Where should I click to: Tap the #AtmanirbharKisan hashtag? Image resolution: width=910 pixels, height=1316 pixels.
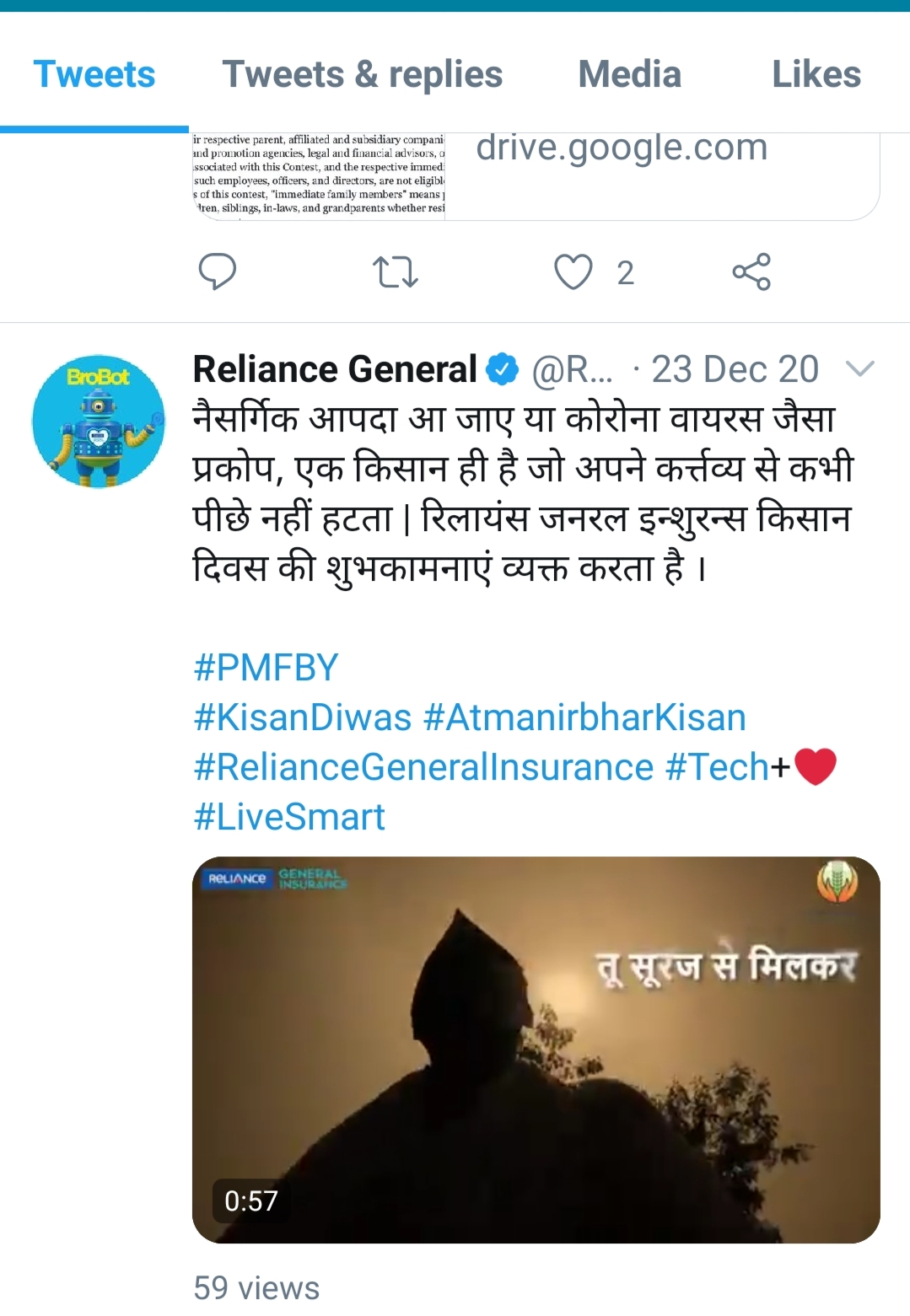[584, 717]
